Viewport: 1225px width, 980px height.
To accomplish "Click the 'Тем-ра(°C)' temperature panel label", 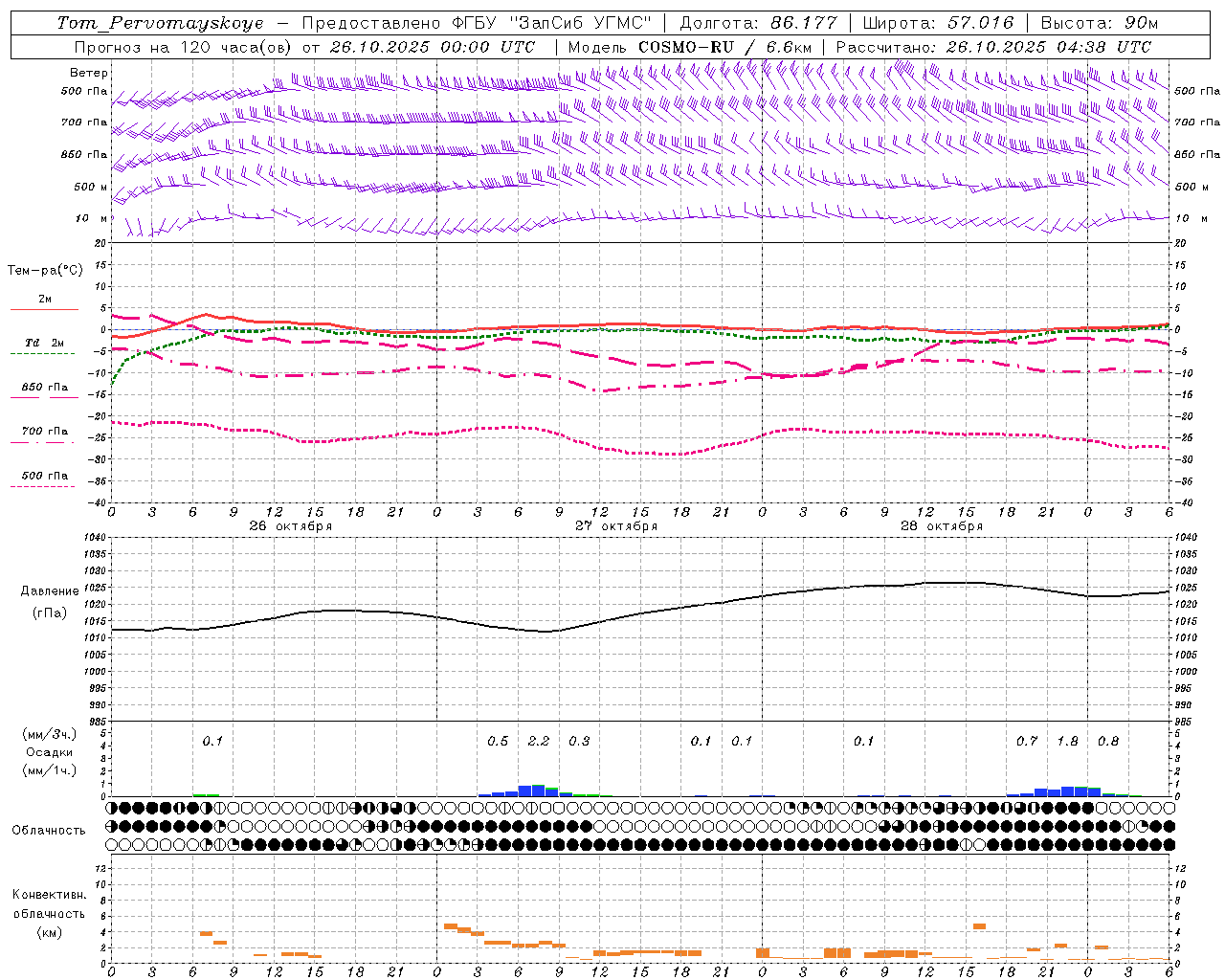I will pos(45,270).
